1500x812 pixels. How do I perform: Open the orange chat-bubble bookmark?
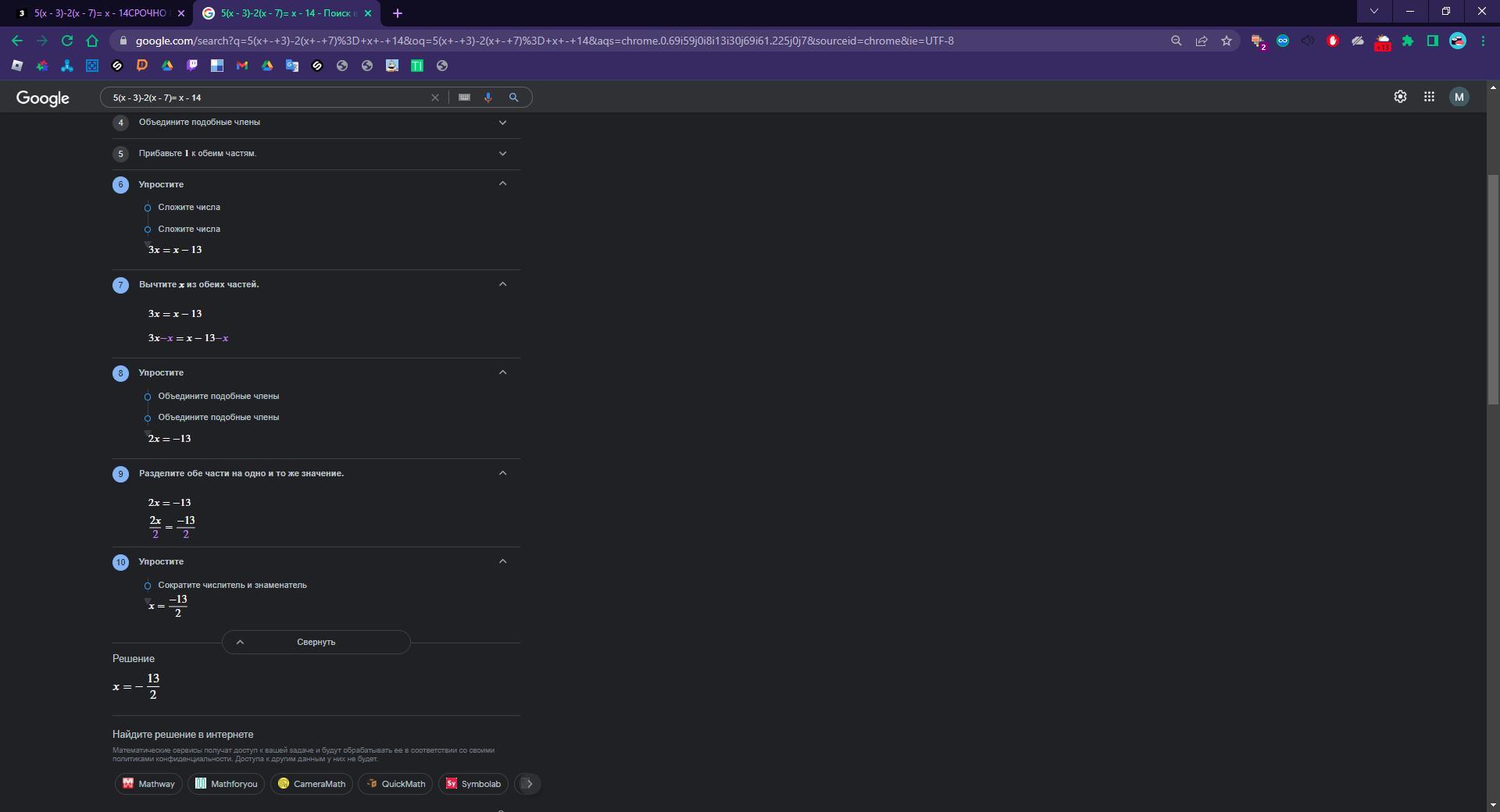coord(142,66)
